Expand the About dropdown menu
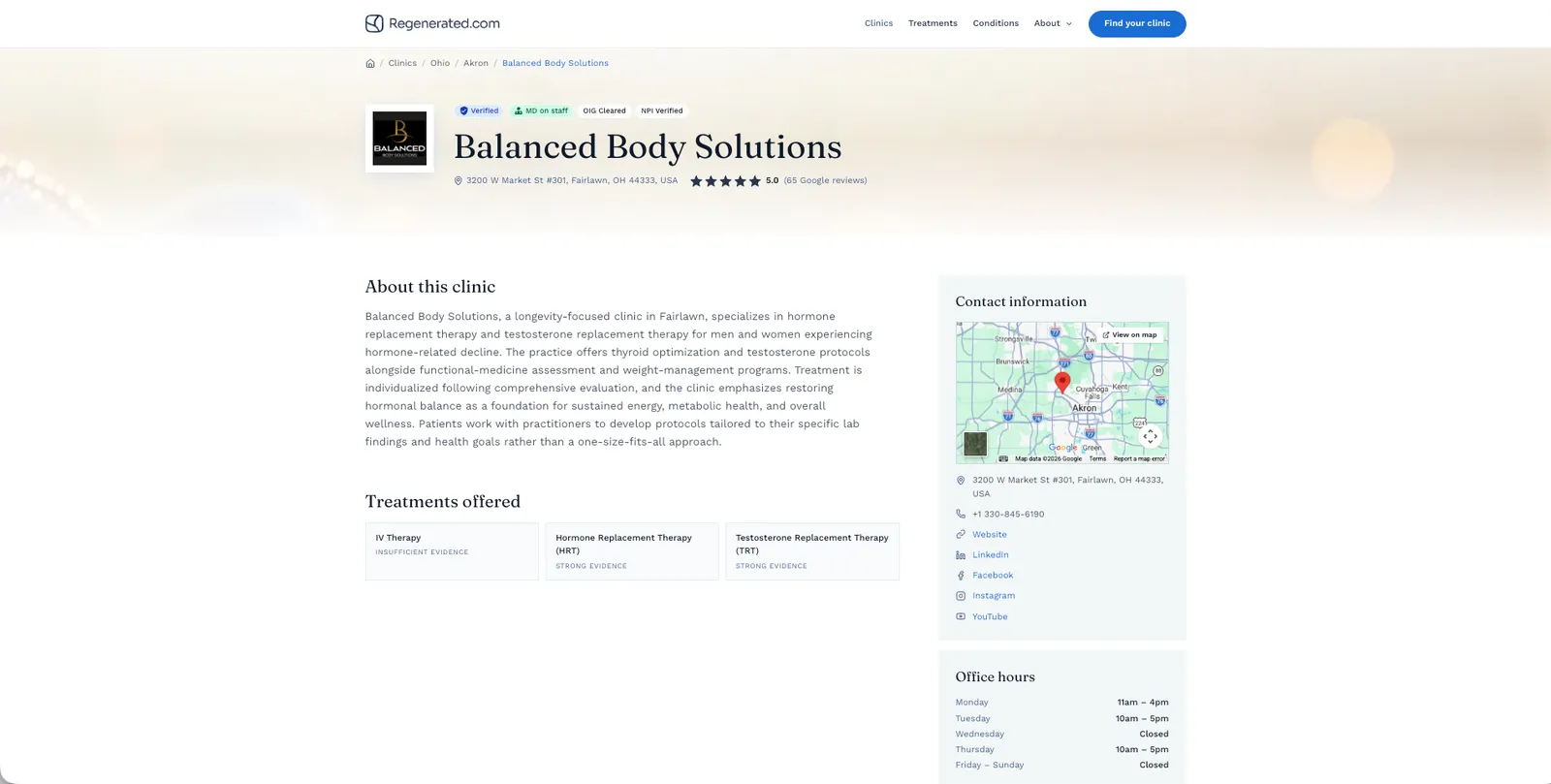 tap(1053, 23)
